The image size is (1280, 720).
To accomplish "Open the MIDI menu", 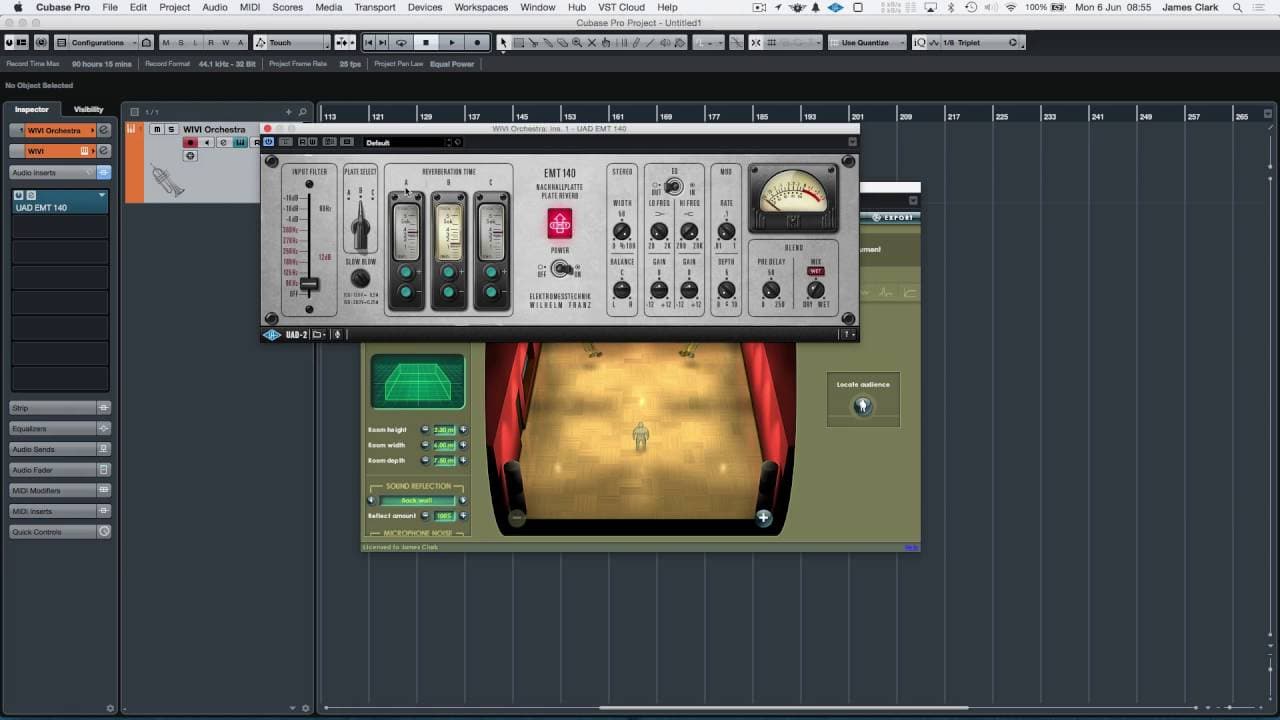I will [250, 7].
